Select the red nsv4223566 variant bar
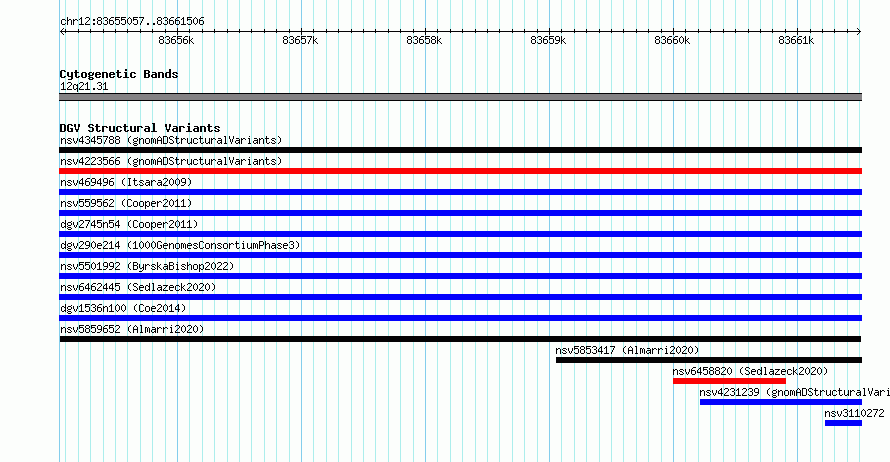890x462 pixels. point(460,171)
